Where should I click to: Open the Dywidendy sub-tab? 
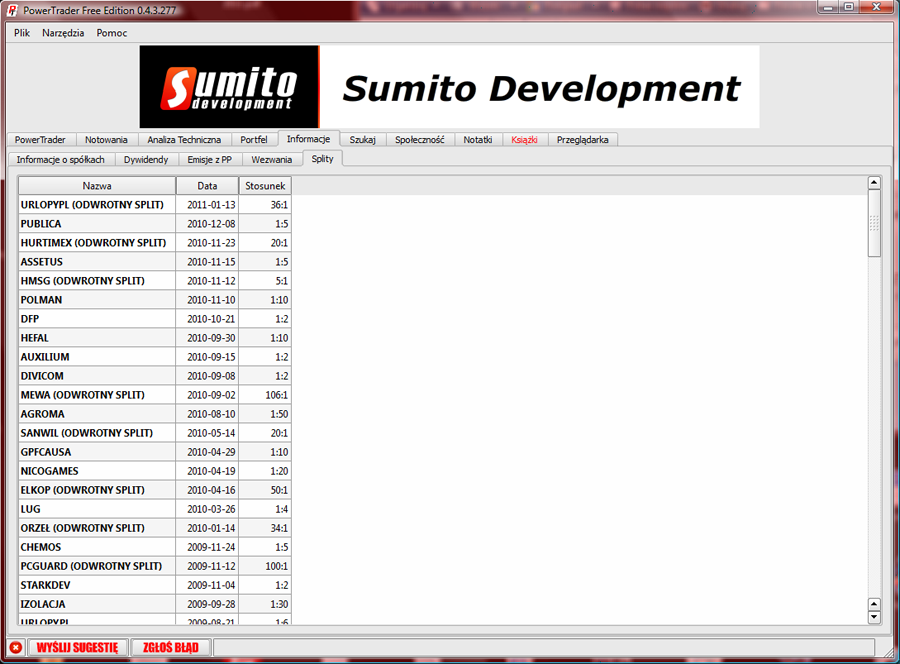tap(146, 160)
